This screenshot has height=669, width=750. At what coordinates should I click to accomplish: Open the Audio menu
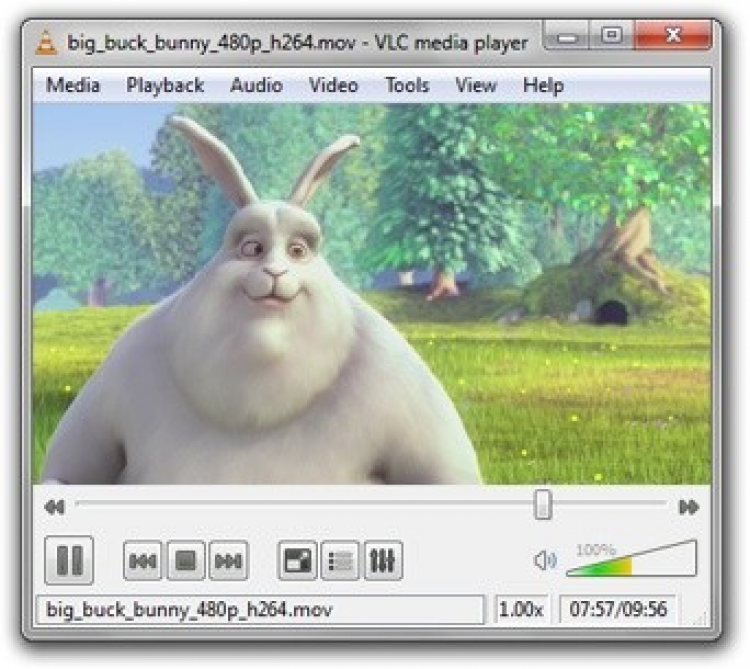click(256, 86)
